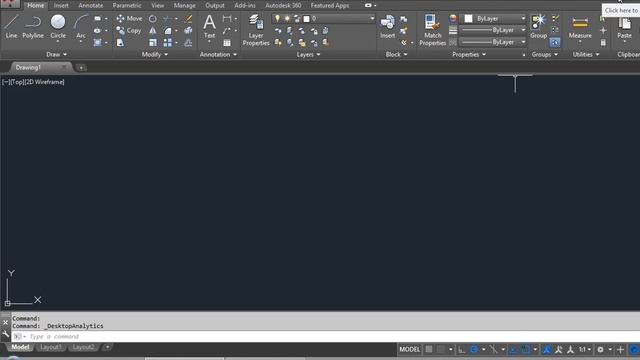Add a new drawing tab with plus
The height and width of the screenshot is (360, 640).
[81, 67]
